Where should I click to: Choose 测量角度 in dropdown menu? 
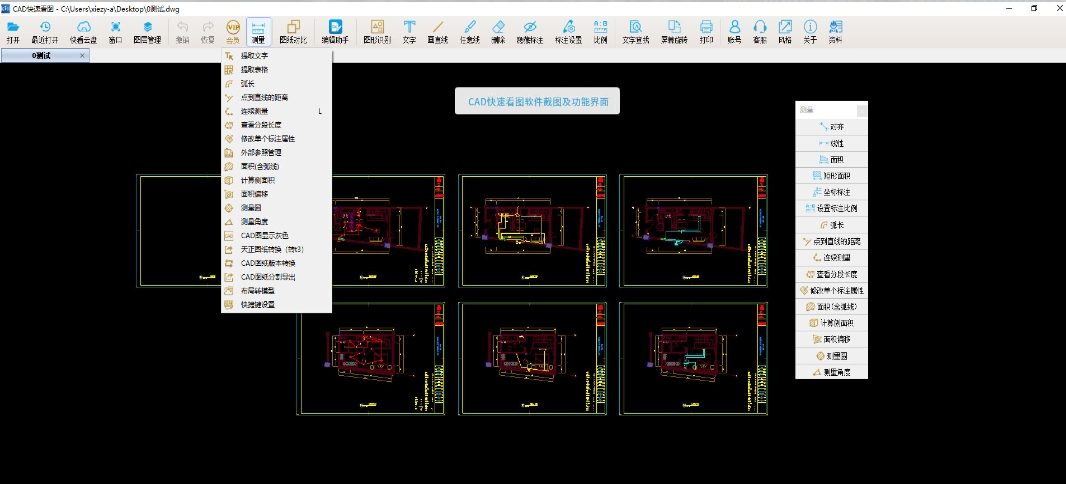pos(276,222)
